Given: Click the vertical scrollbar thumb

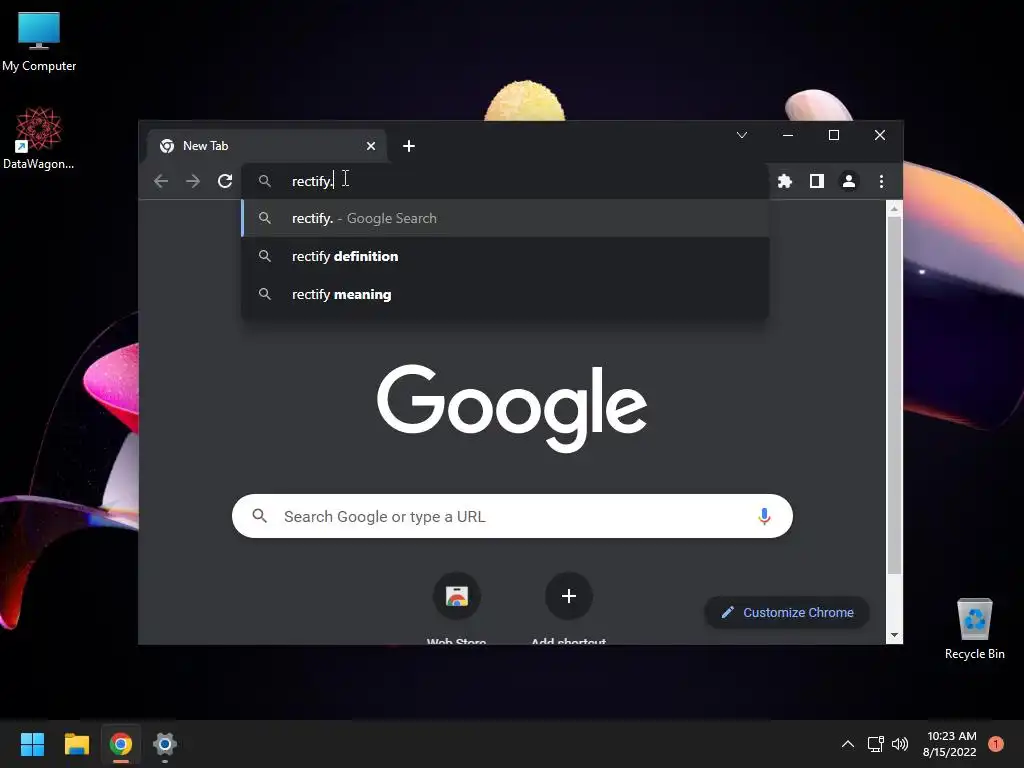Looking at the screenshot, I should (894, 395).
